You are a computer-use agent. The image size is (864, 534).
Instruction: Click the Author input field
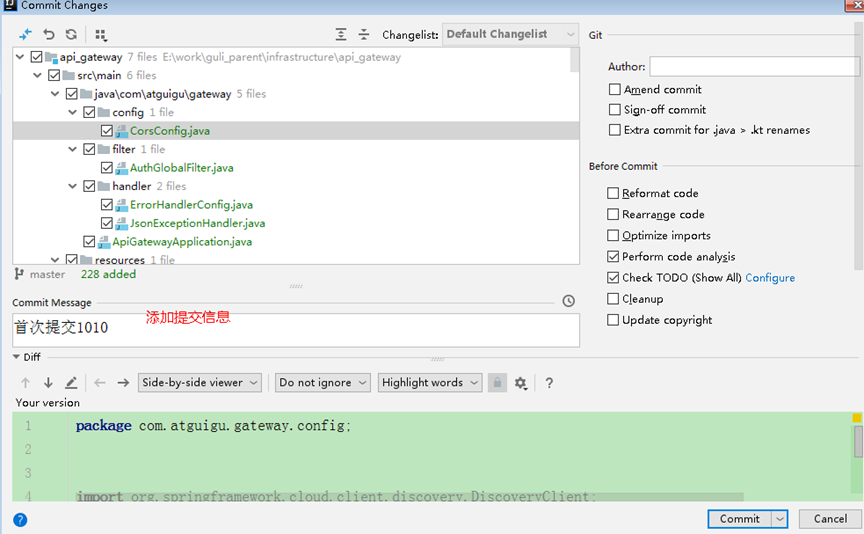click(754, 66)
